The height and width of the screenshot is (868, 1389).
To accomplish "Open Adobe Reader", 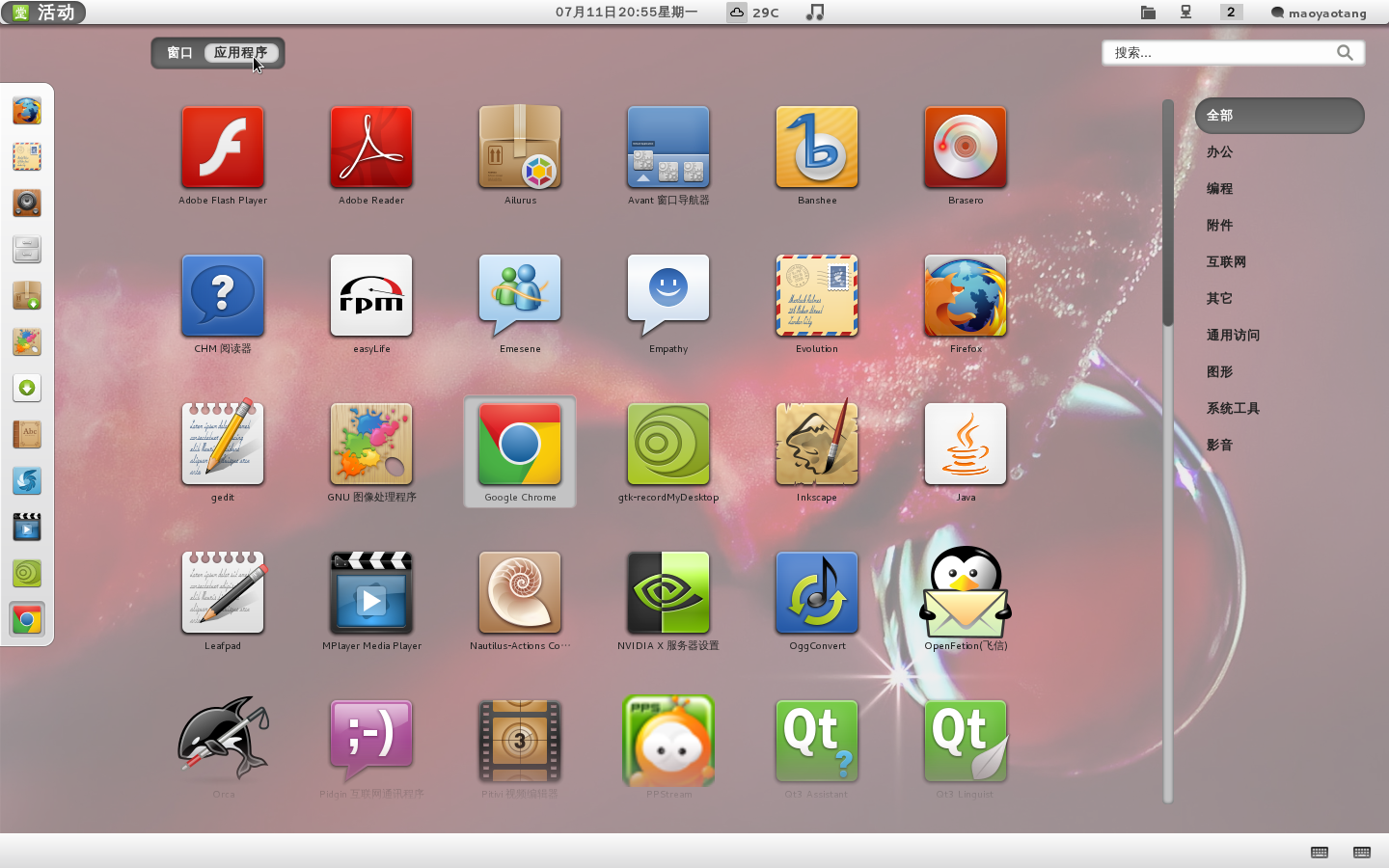I will pos(371,148).
